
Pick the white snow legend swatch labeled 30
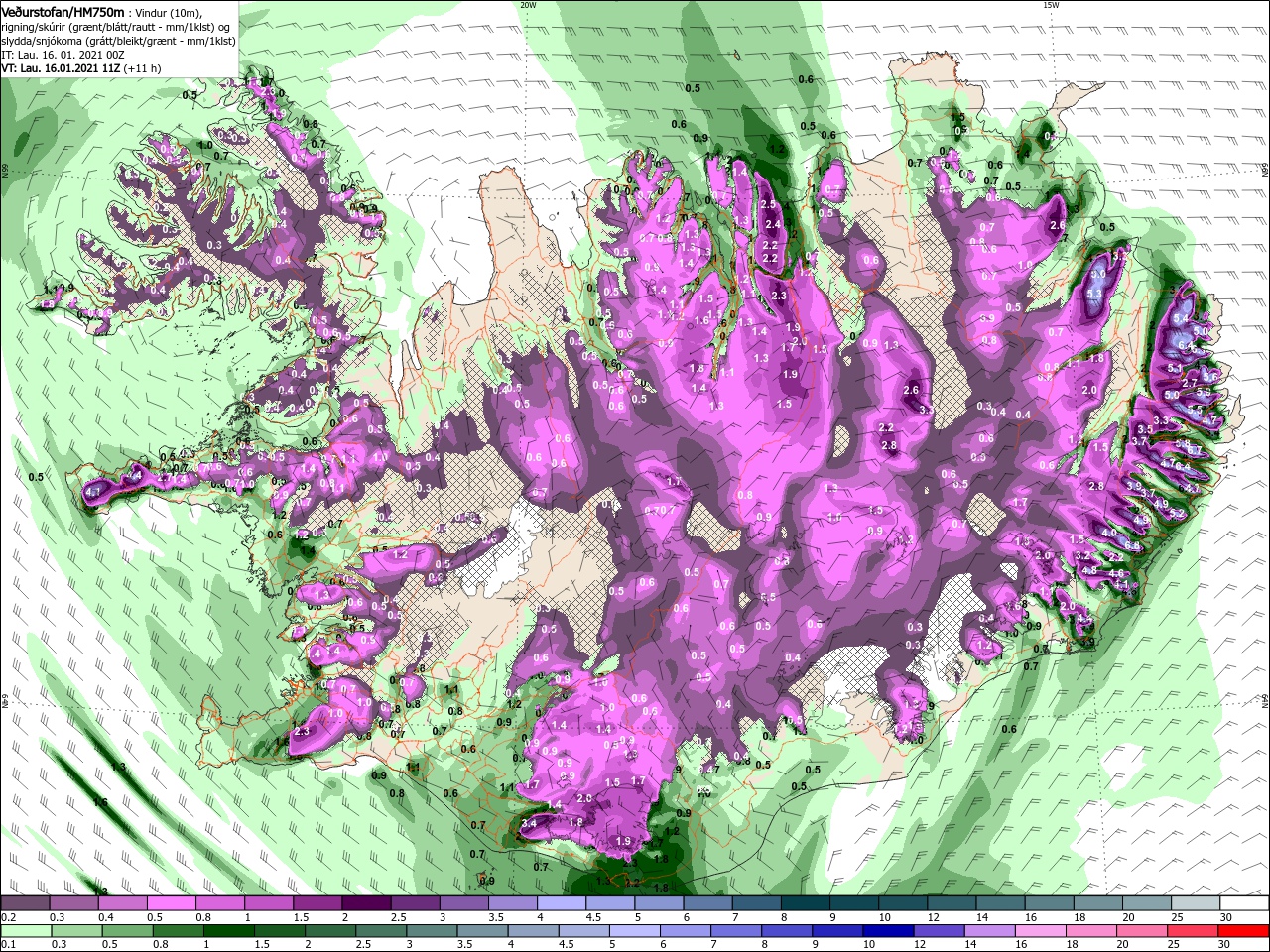1245,903
